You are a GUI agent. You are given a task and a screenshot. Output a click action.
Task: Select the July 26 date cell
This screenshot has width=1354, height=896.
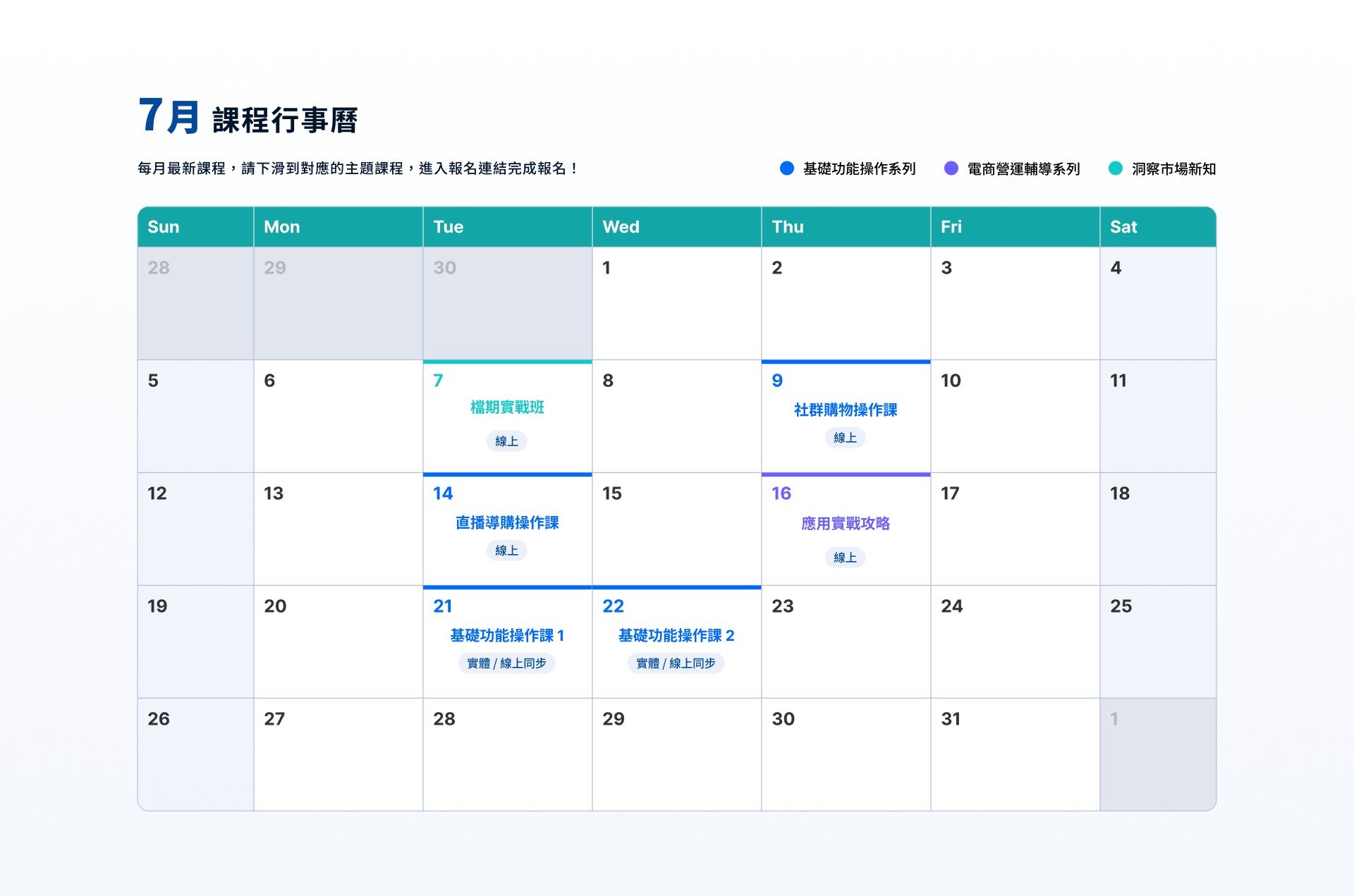195,754
